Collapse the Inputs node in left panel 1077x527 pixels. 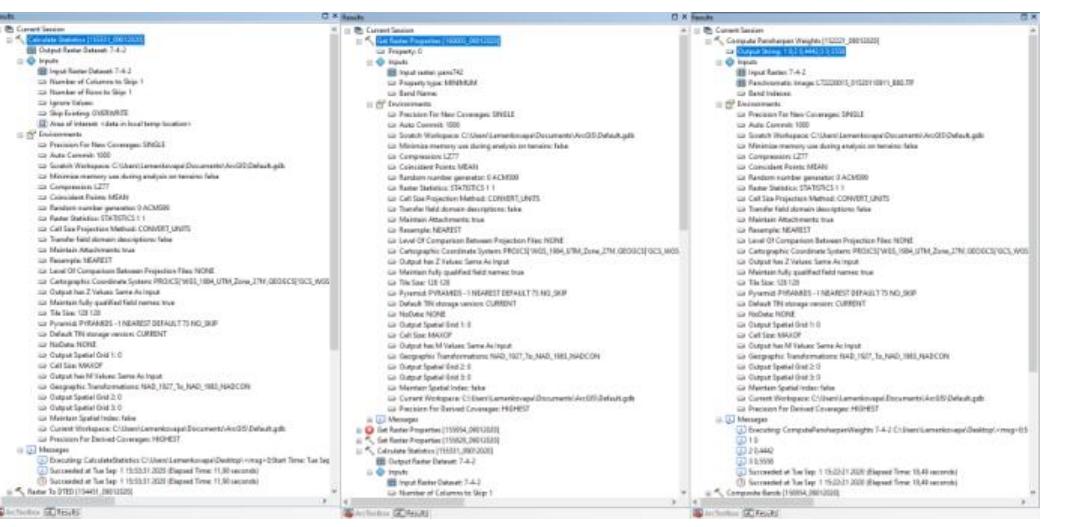[x=19, y=60]
